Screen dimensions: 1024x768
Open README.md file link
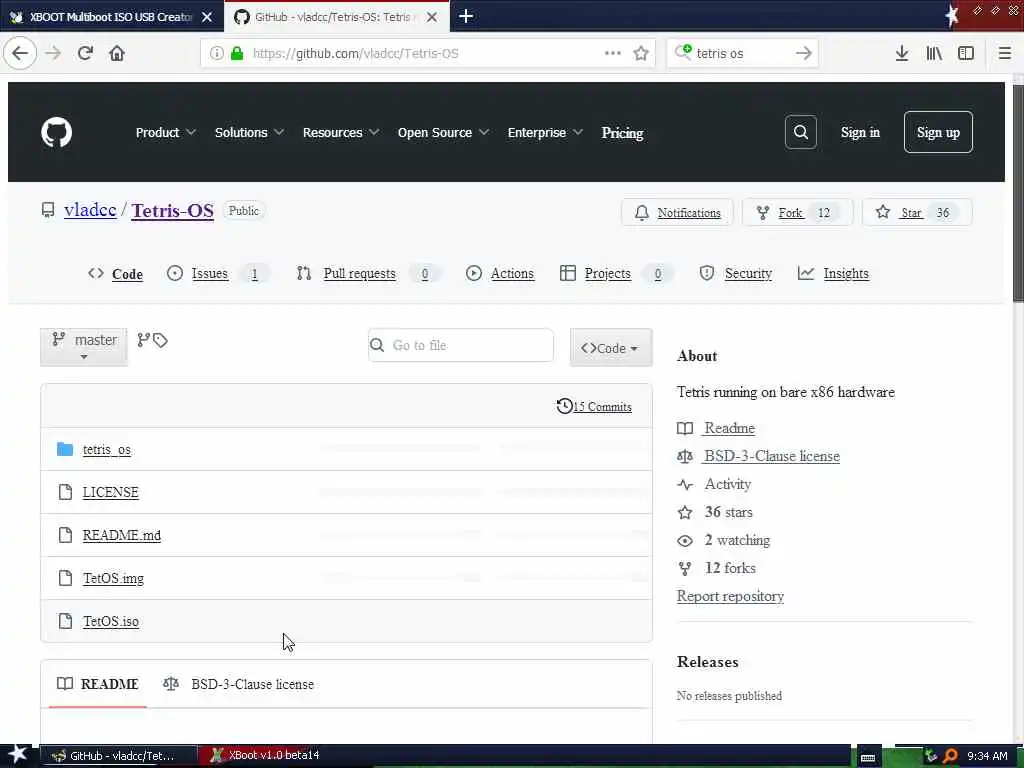tap(121, 536)
